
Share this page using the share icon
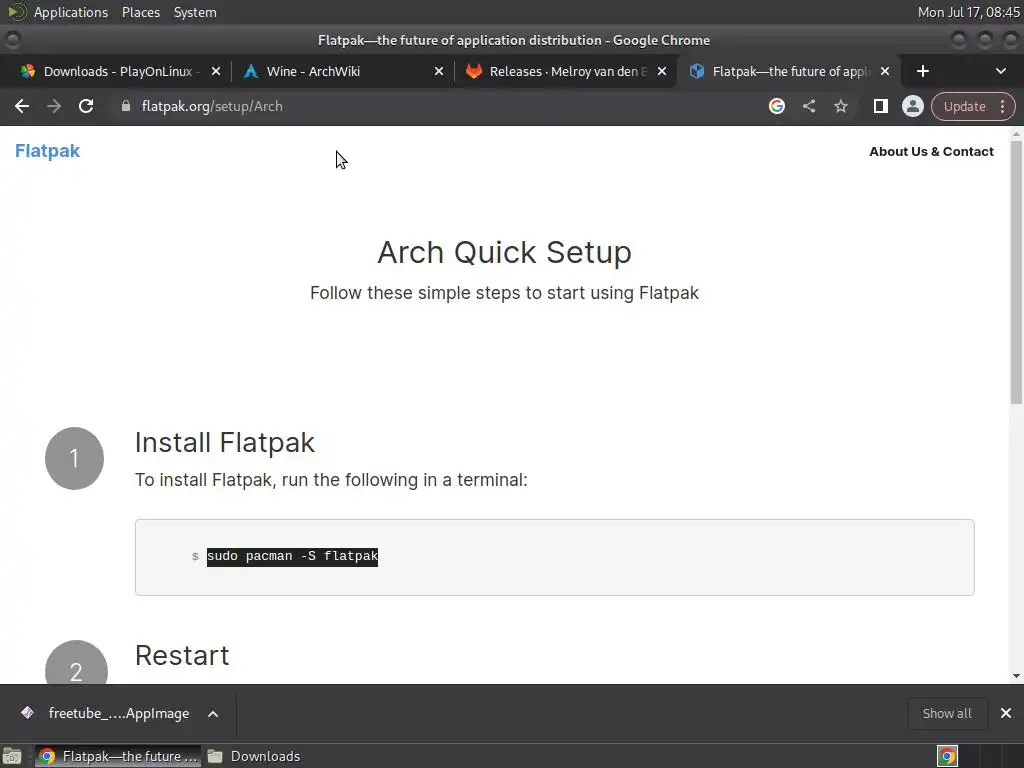pyautogui.click(x=808, y=106)
